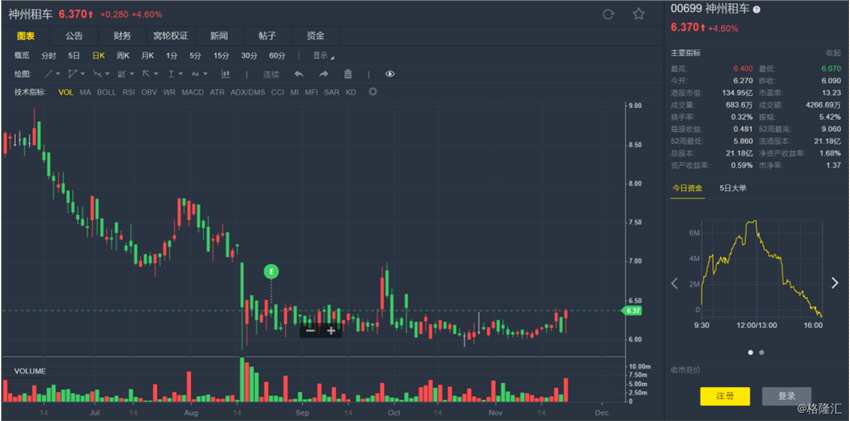Enable the SAR indicator
The height and width of the screenshot is (421, 850).
(332, 92)
